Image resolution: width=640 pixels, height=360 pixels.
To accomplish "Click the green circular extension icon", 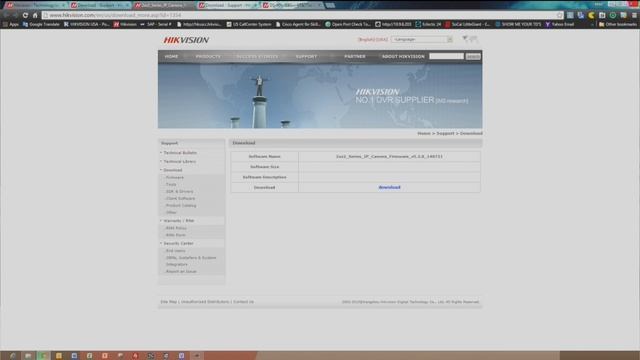I will point(613,15).
